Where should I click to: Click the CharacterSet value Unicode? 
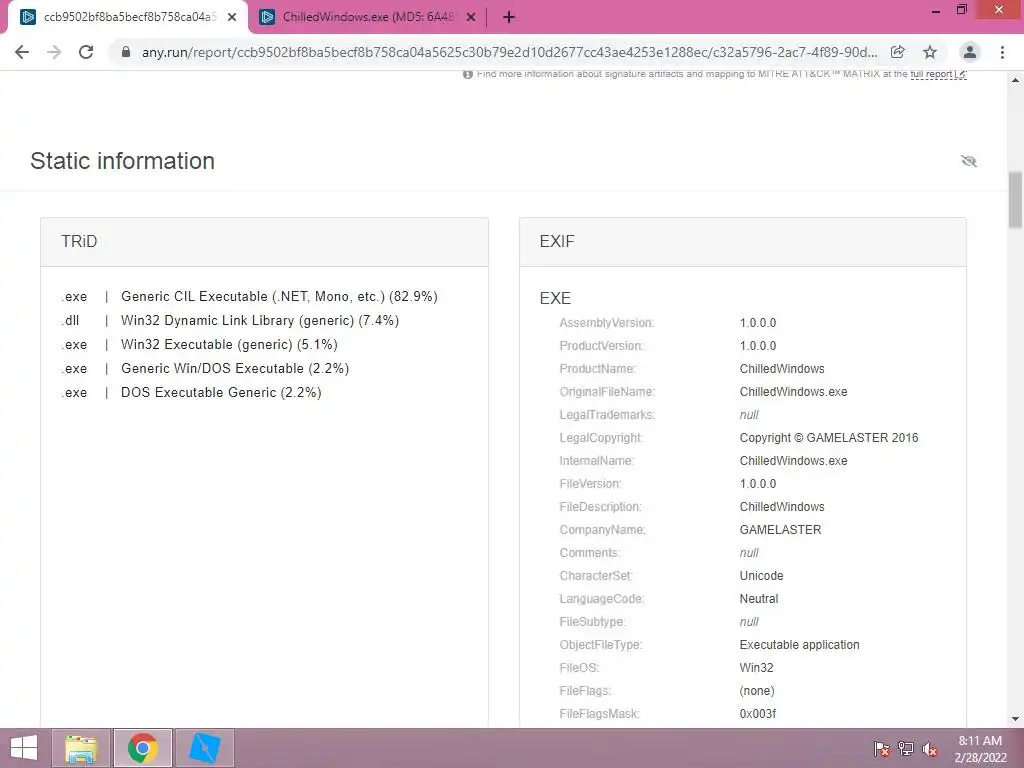point(761,576)
